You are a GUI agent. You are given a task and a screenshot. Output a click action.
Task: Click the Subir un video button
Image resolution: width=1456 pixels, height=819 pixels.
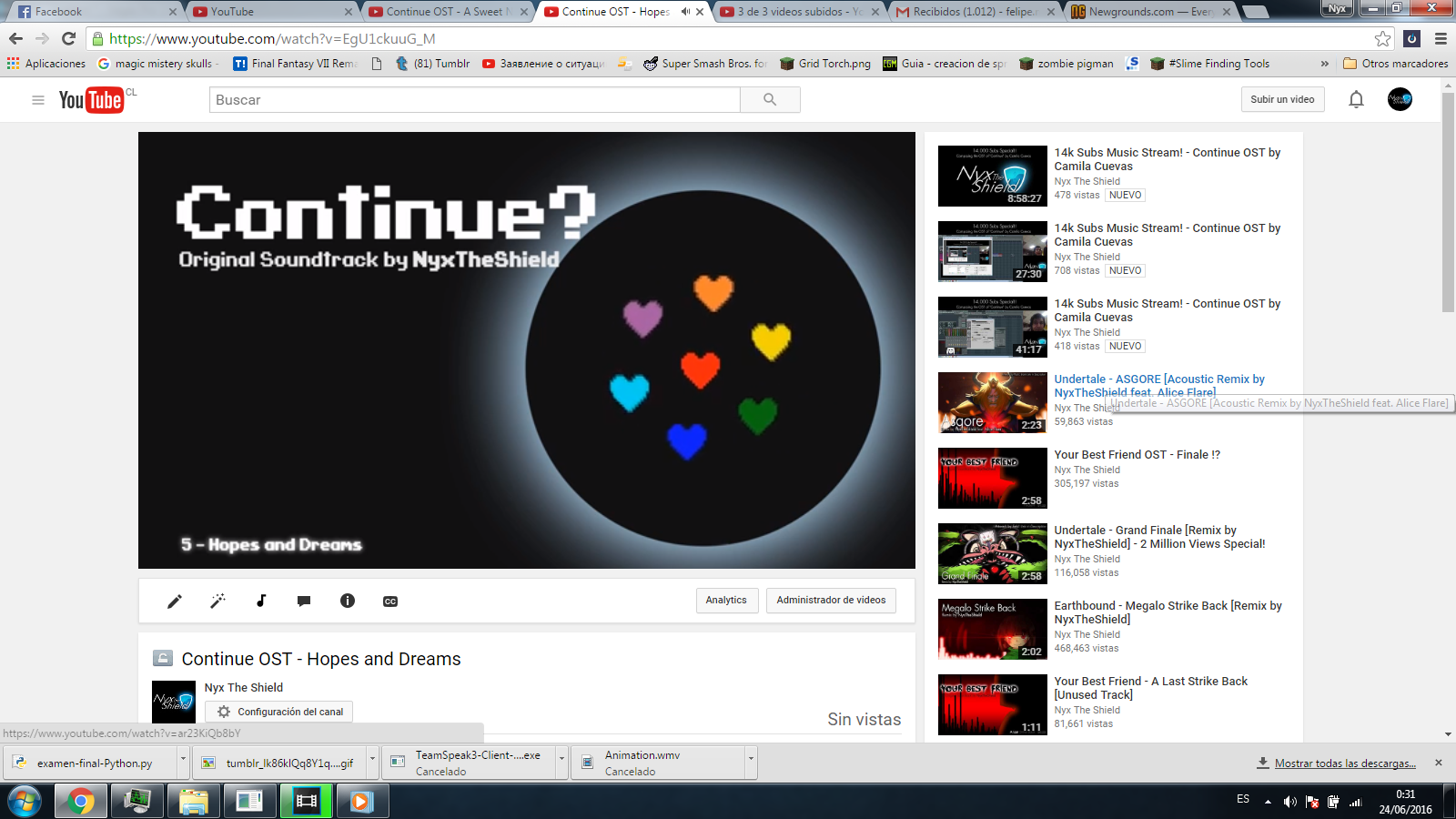[1282, 99]
